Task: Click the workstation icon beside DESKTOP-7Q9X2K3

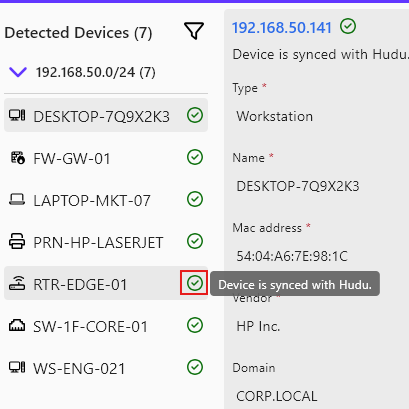Action: [17, 115]
